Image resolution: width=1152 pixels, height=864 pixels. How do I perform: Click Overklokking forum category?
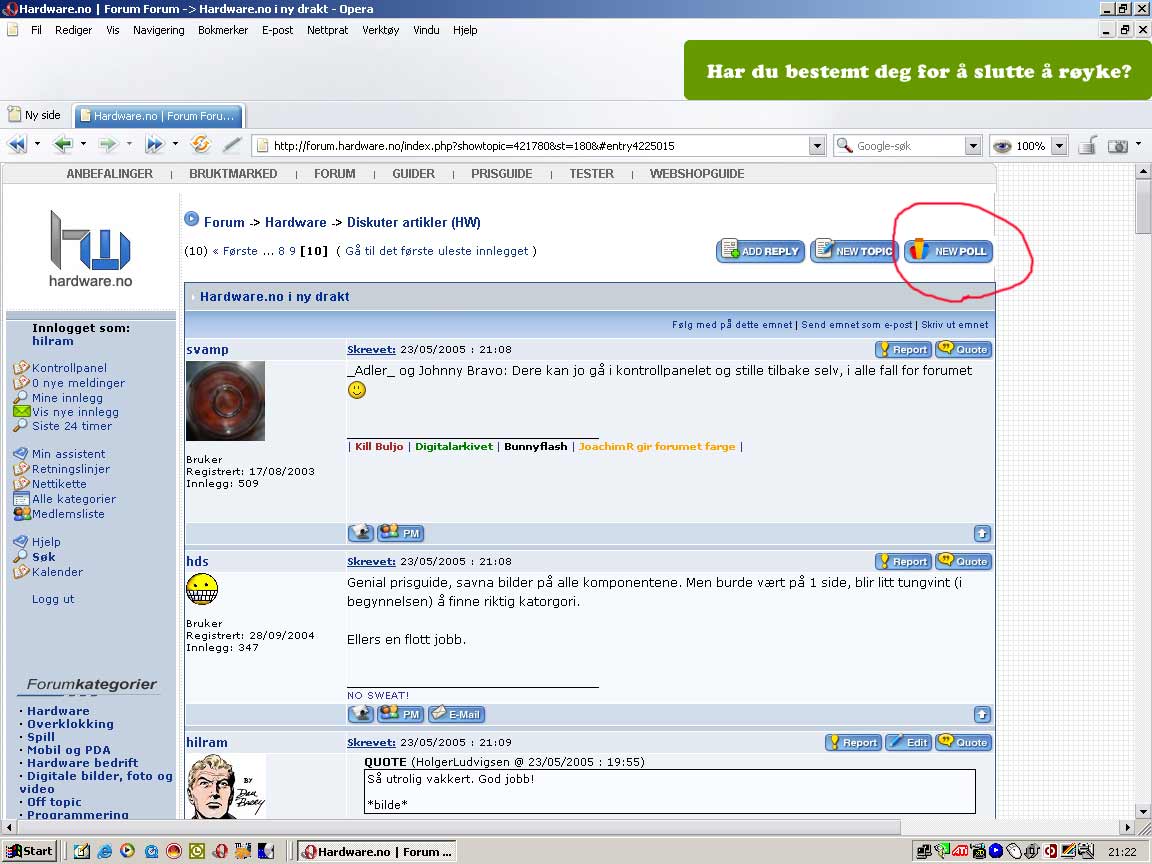[x=71, y=724]
